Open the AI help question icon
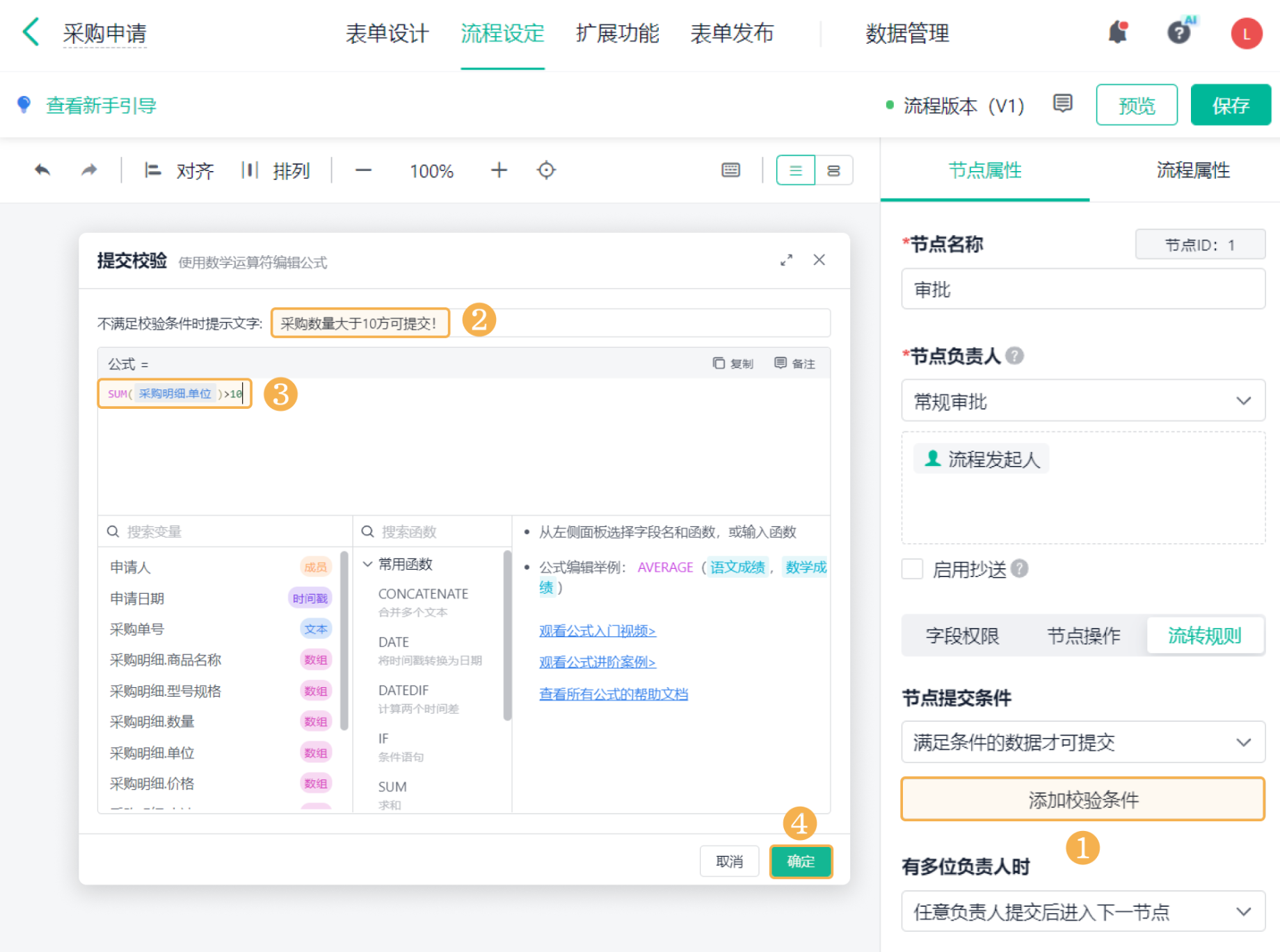 coord(1180,31)
